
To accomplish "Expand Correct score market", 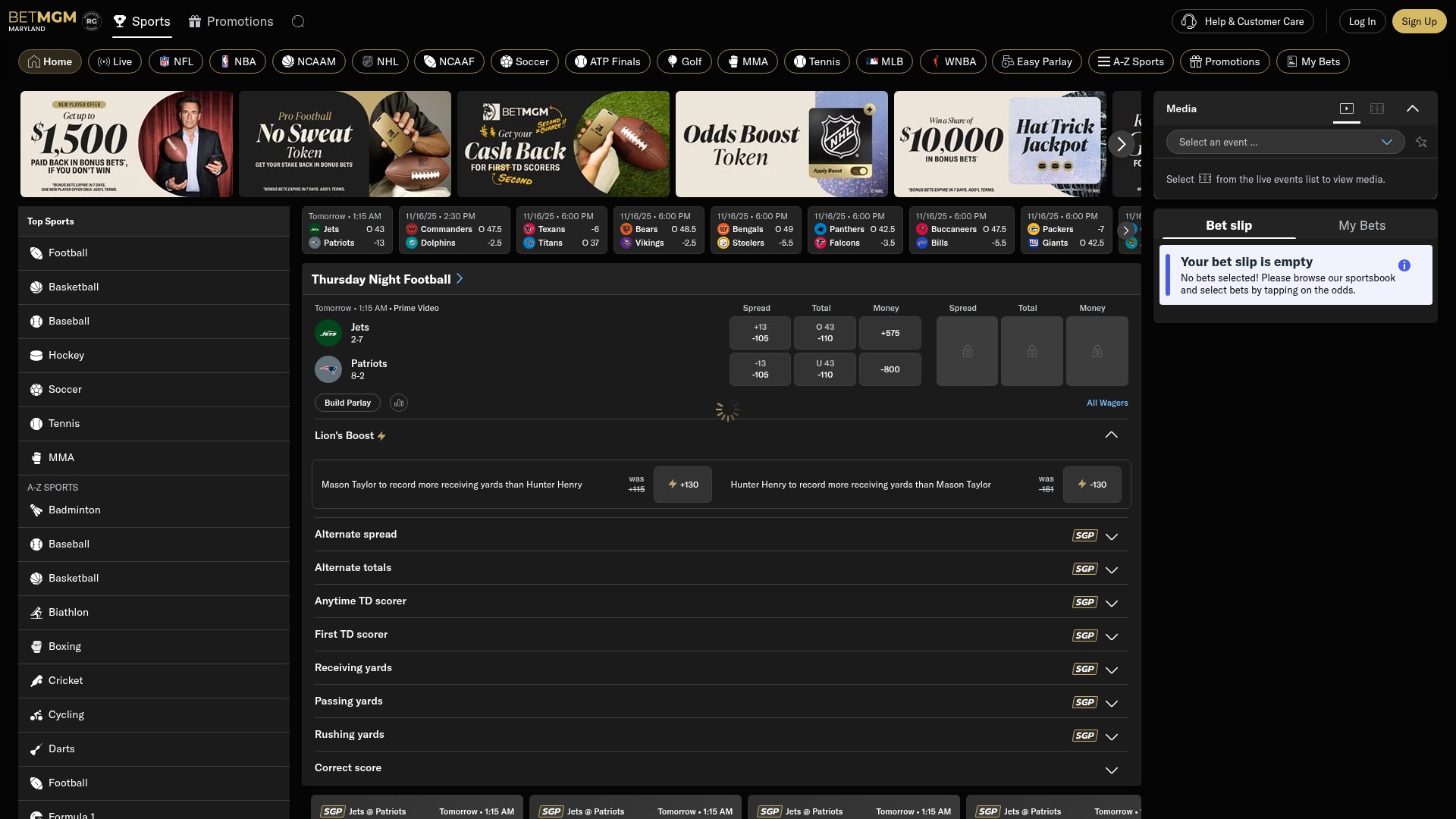I will click(x=721, y=768).
